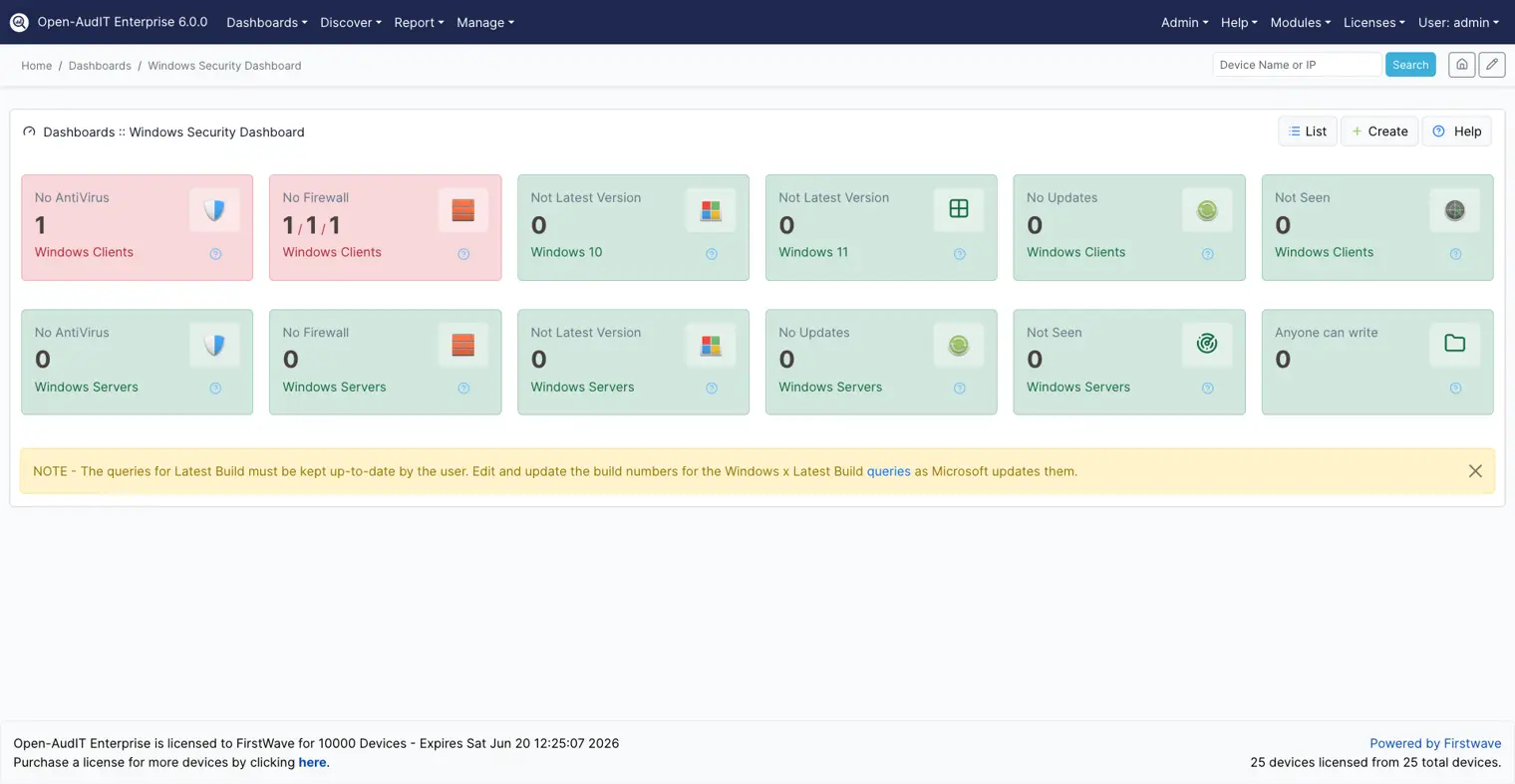Click the pencil edit icon beside search
Image resolution: width=1515 pixels, height=784 pixels.
tap(1492, 65)
